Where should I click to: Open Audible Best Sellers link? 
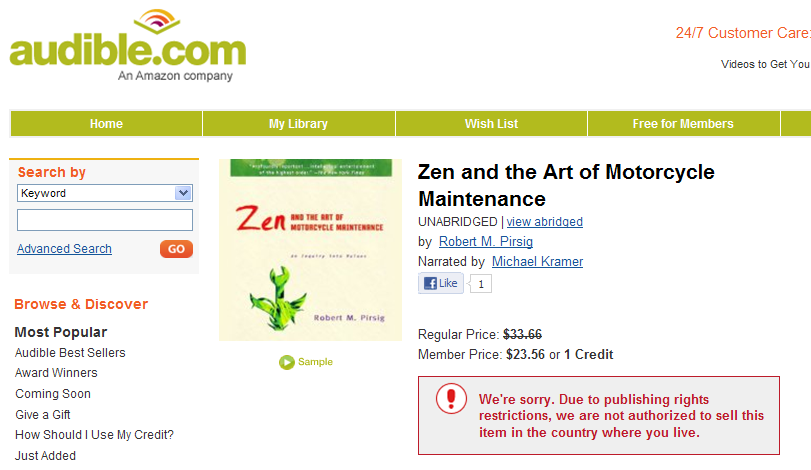point(70,353)
